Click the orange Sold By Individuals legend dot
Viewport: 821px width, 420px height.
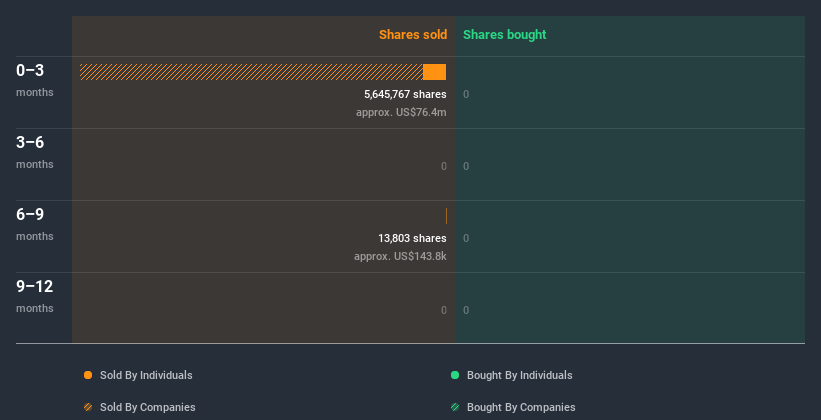(x=88, y=375)
